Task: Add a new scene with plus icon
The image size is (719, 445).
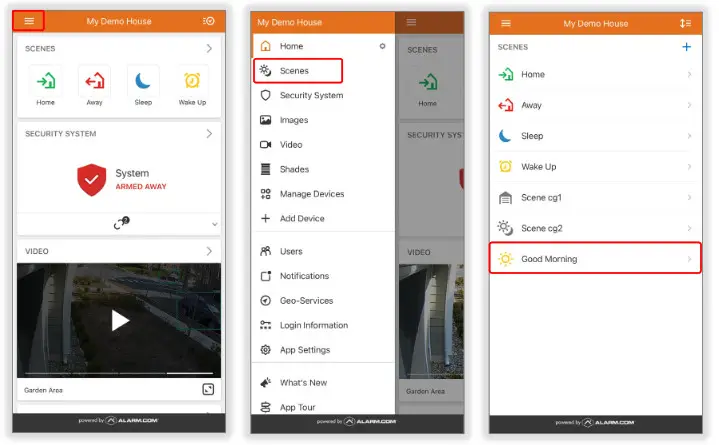Action: point(686,47)
